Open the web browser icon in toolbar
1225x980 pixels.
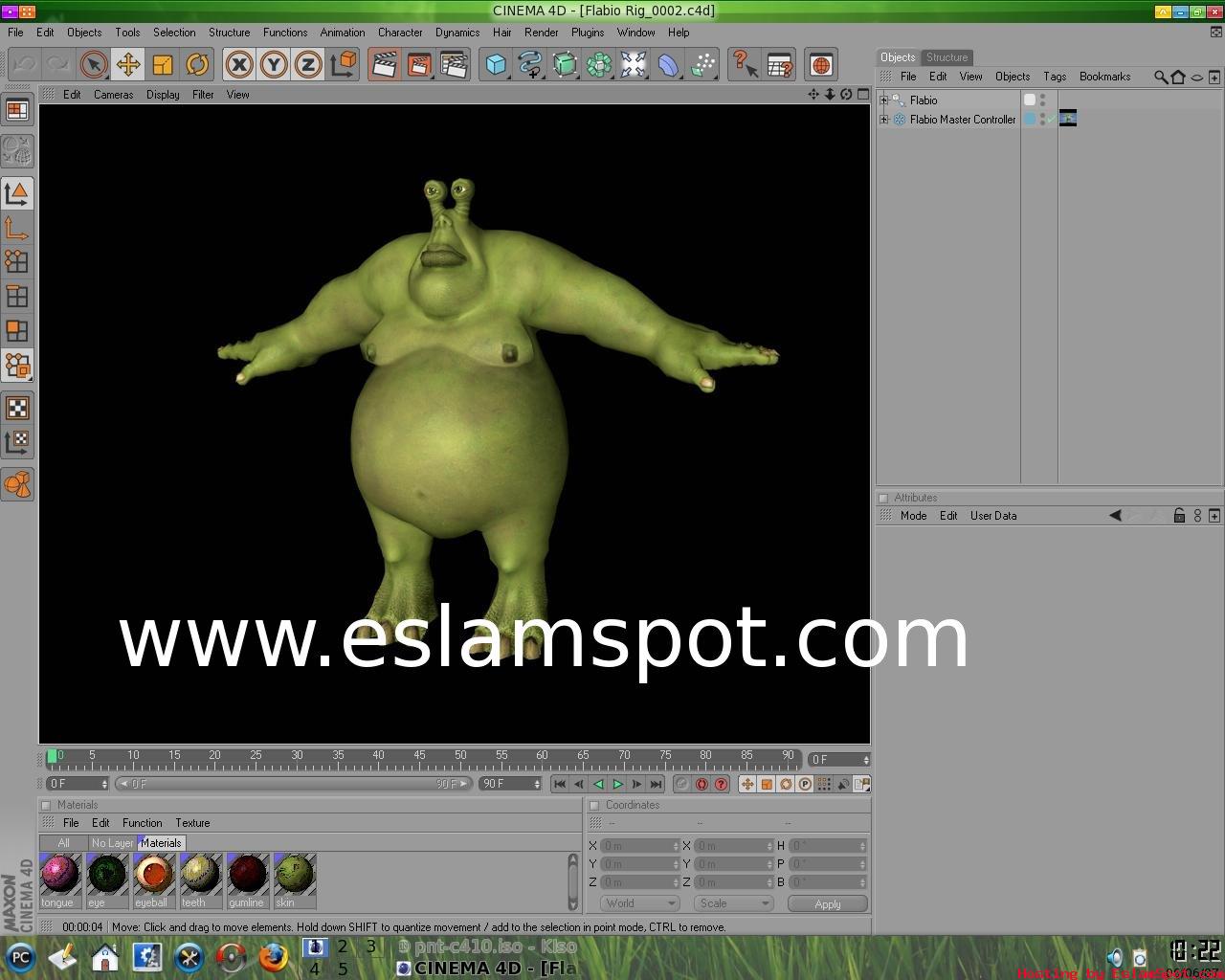point(821,65)
